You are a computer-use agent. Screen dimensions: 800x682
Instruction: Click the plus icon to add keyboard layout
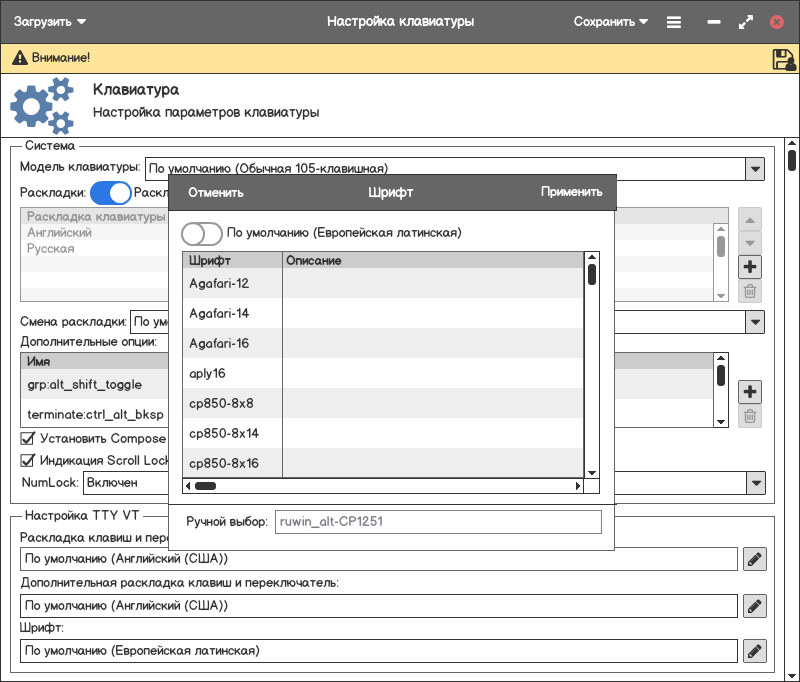pyautogui.click(x=750, y=267)
